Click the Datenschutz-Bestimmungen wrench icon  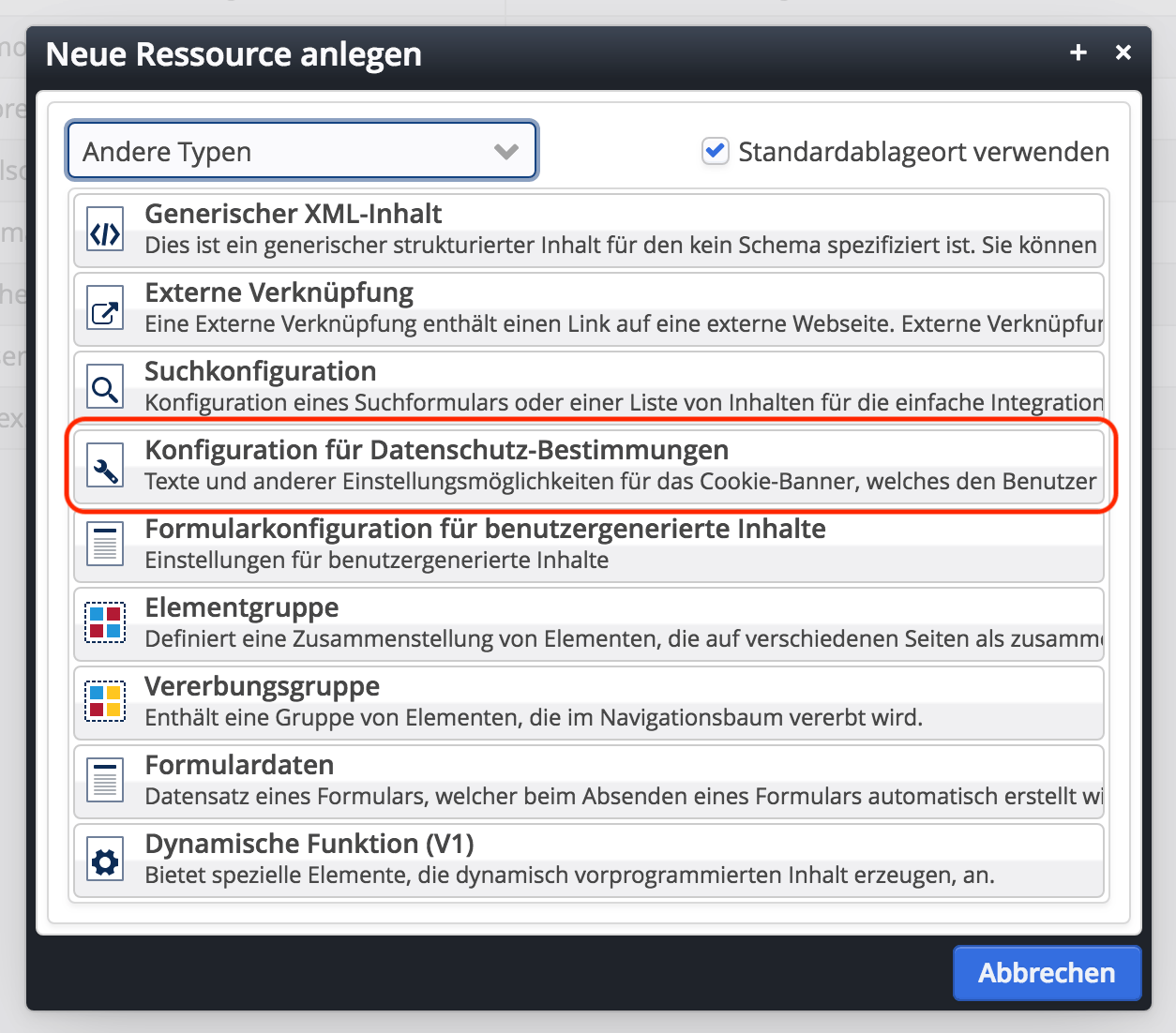105,468
